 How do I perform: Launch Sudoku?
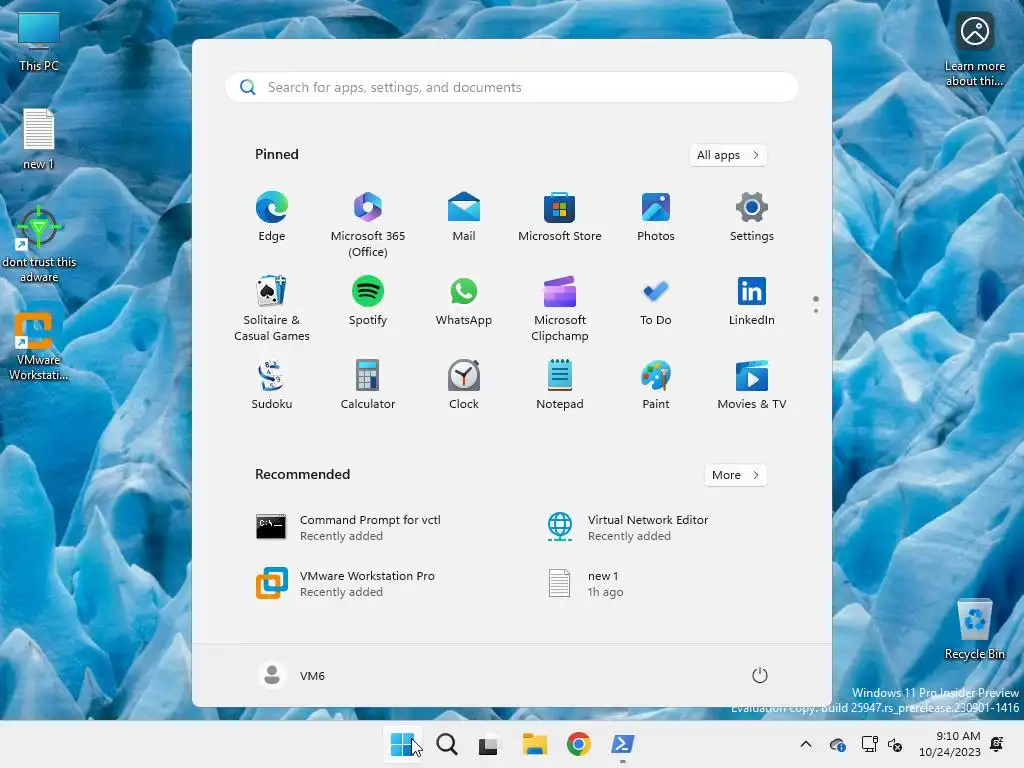click(272, 385)
